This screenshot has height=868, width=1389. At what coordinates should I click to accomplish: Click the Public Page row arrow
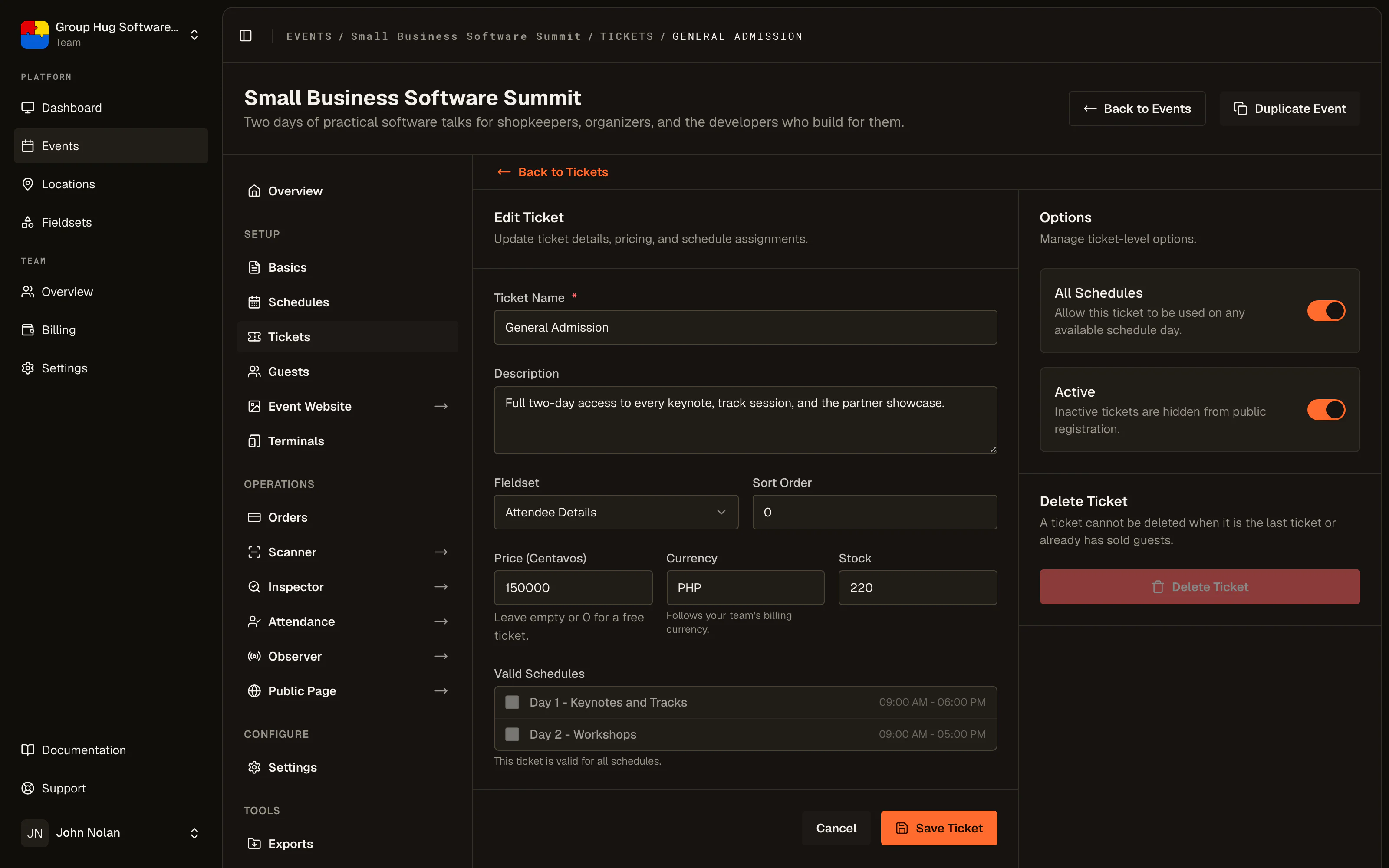441,691
